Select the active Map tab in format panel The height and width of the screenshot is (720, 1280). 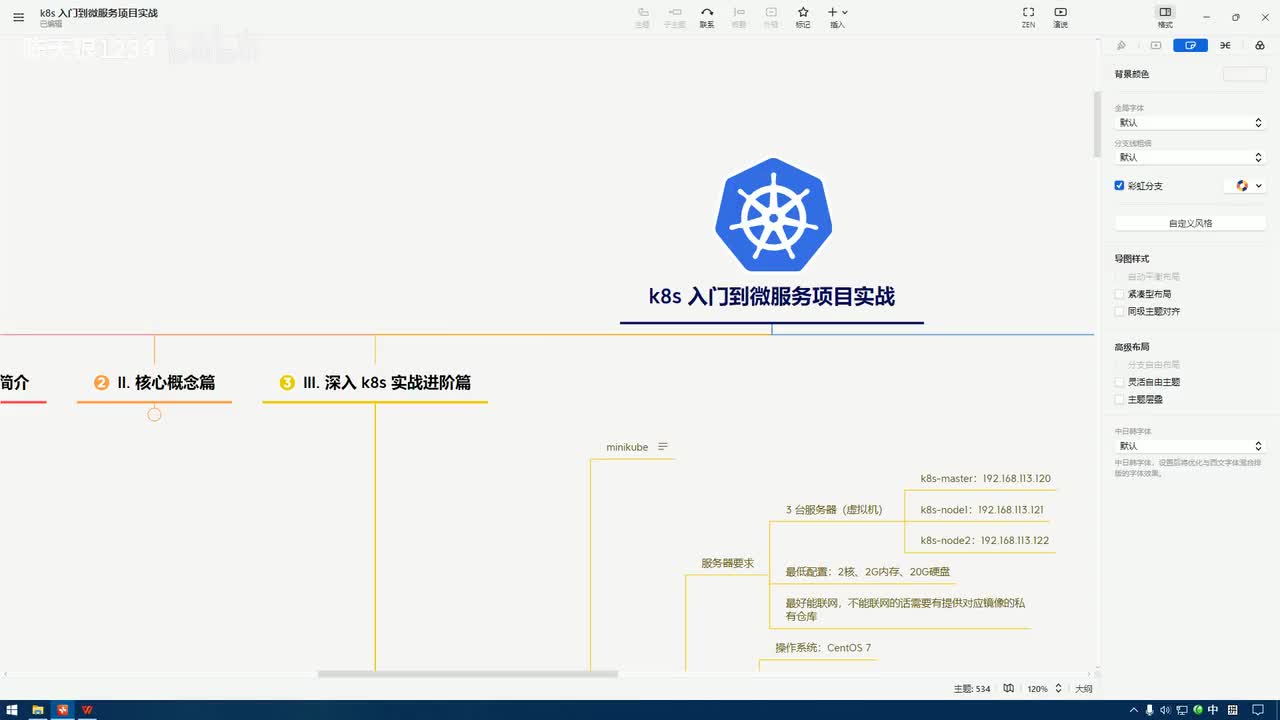[x=1190, y=45]
